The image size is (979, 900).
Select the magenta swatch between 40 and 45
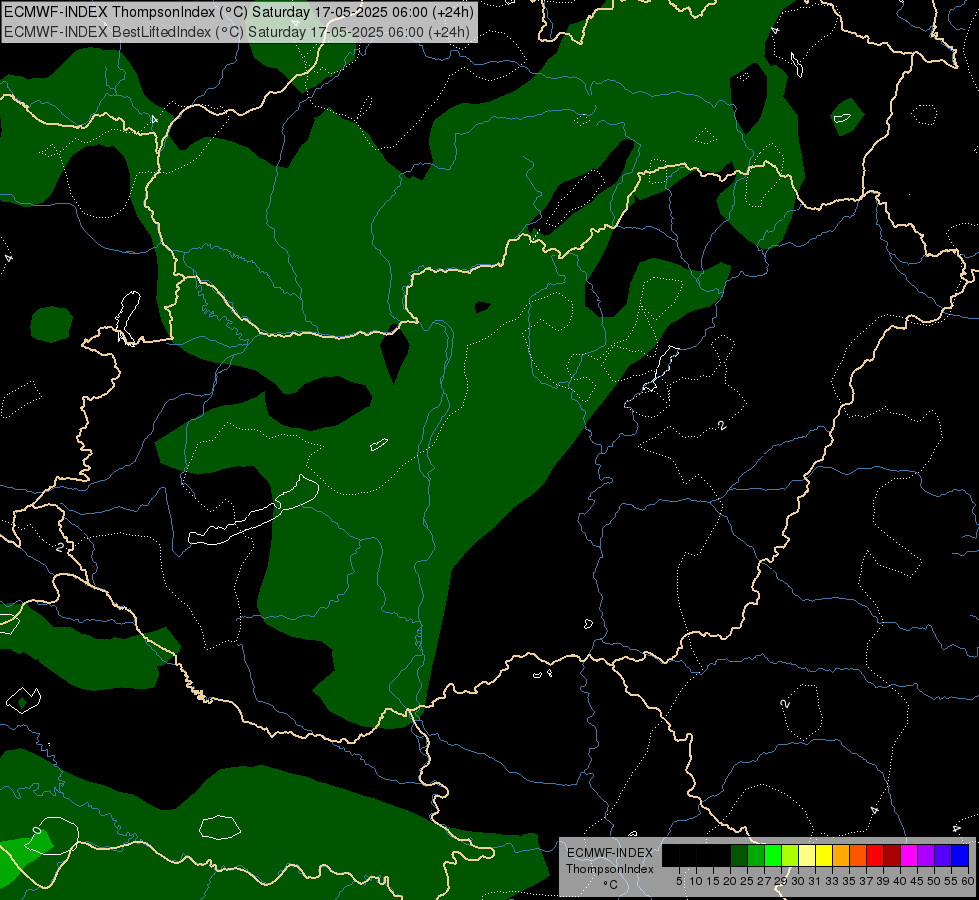coord(909,855)
